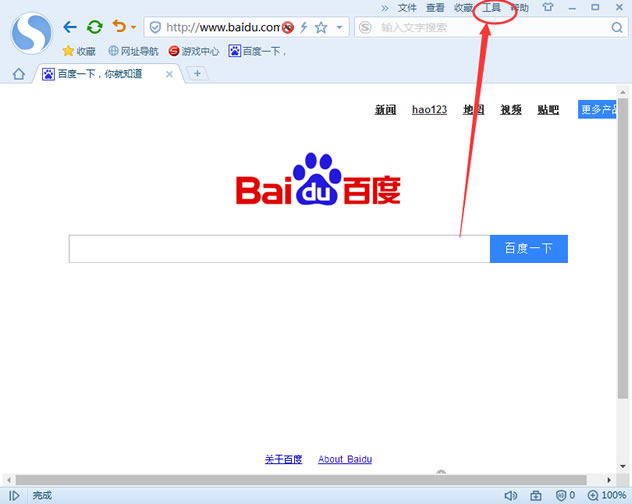Screen dimensions: 632x504
Task: Open a new tab with plus button
Action: click(x=197, y=73)
